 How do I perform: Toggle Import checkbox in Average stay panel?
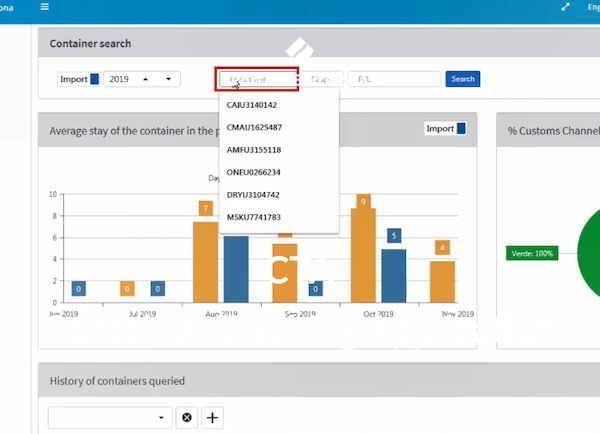coord(461,128)
